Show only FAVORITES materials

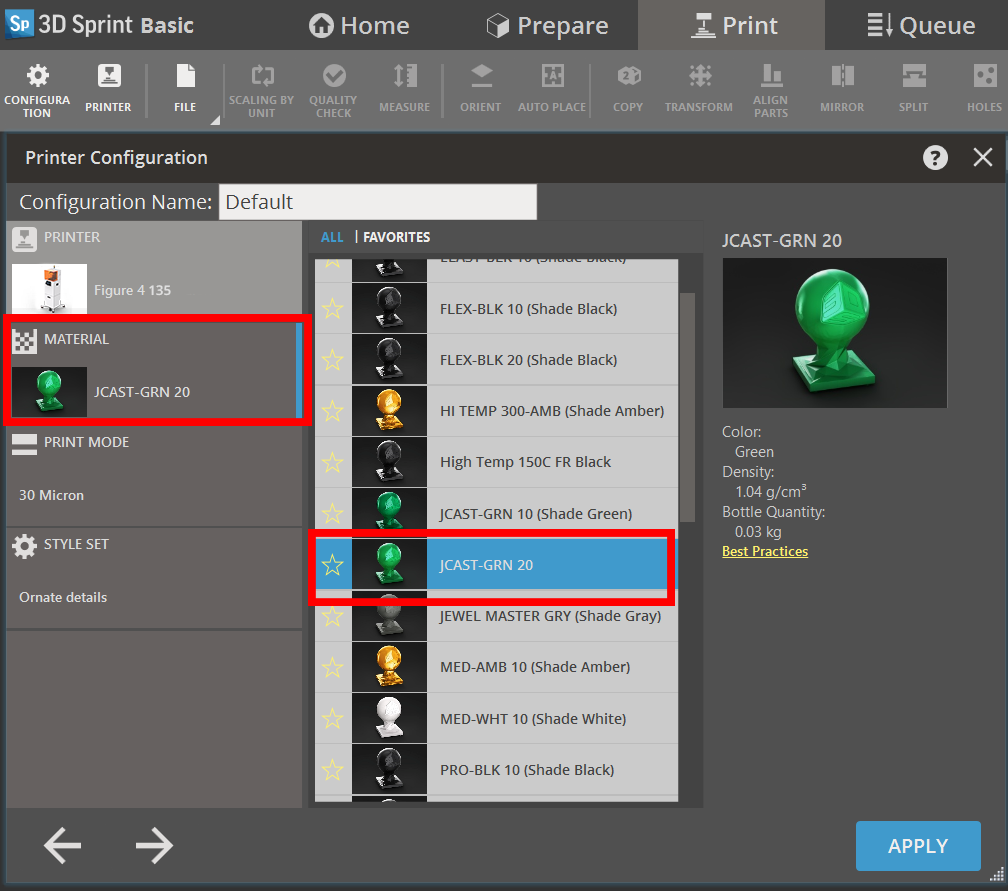coord(395,237)
